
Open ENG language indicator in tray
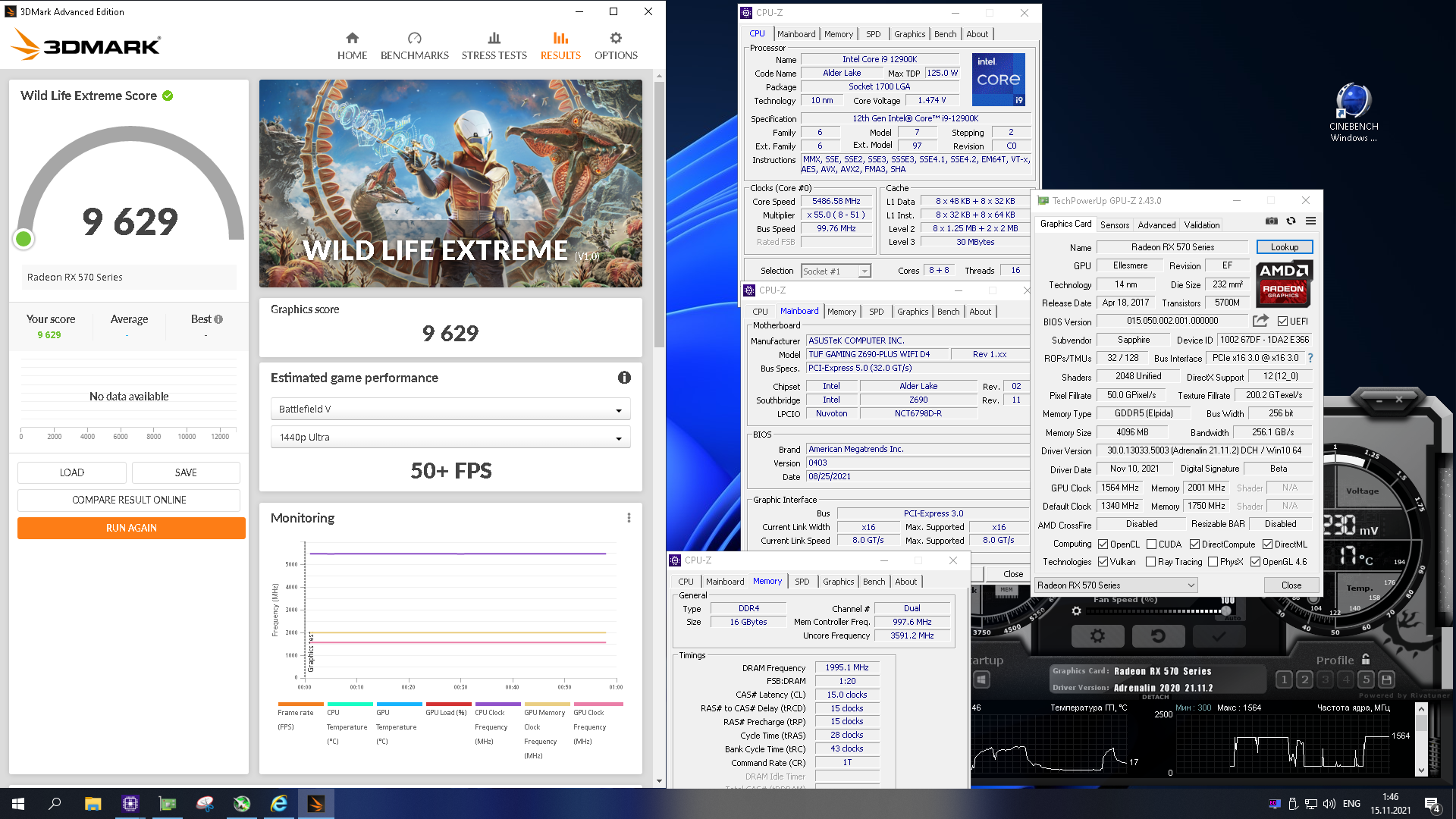point(1351,804)
